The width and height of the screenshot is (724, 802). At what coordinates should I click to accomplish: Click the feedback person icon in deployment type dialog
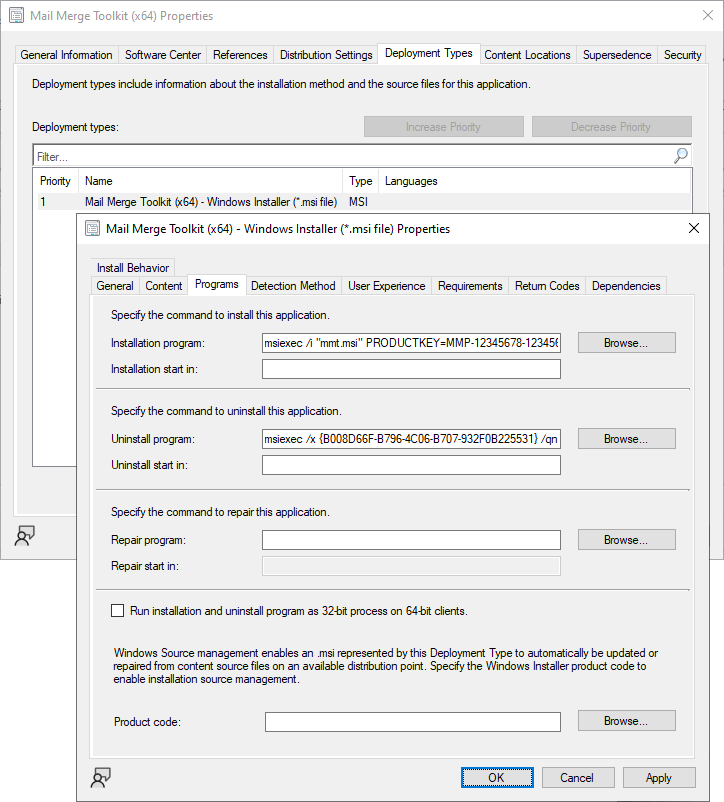[100, 778]
